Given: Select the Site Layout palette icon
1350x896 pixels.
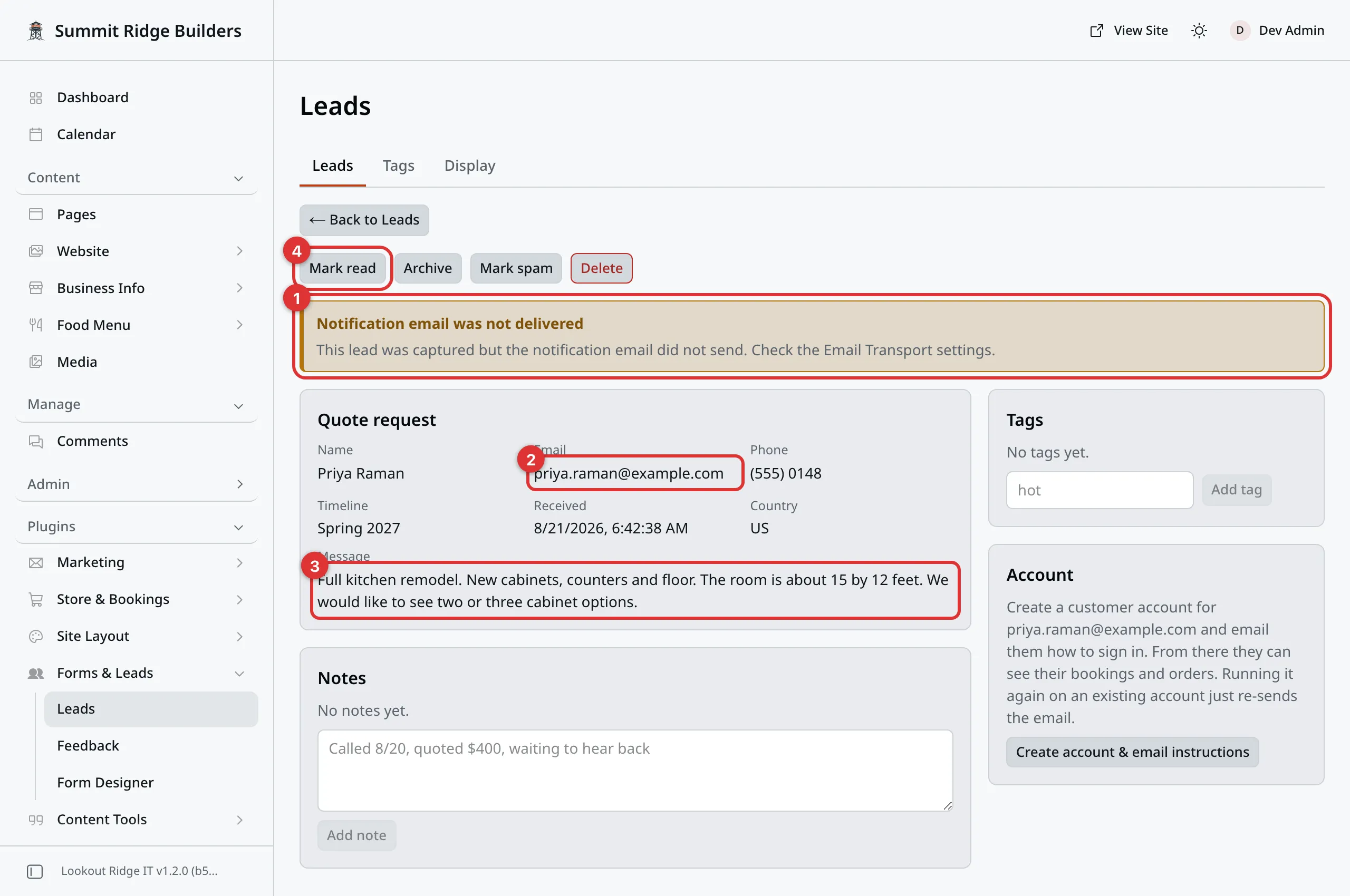Looking at the screenshot, I should point(35,636).
